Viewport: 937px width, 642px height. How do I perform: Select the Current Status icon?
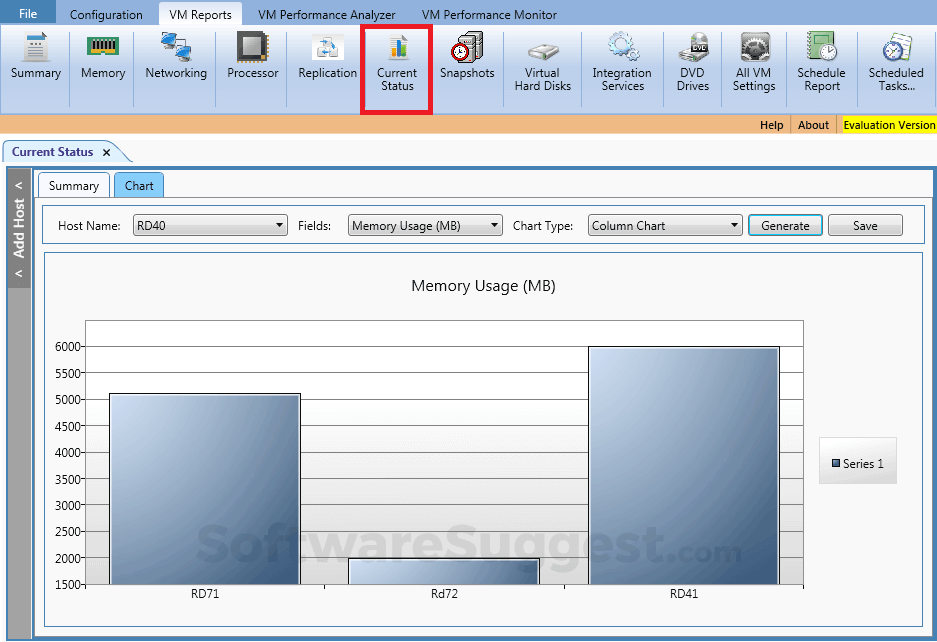coord(396,62)
